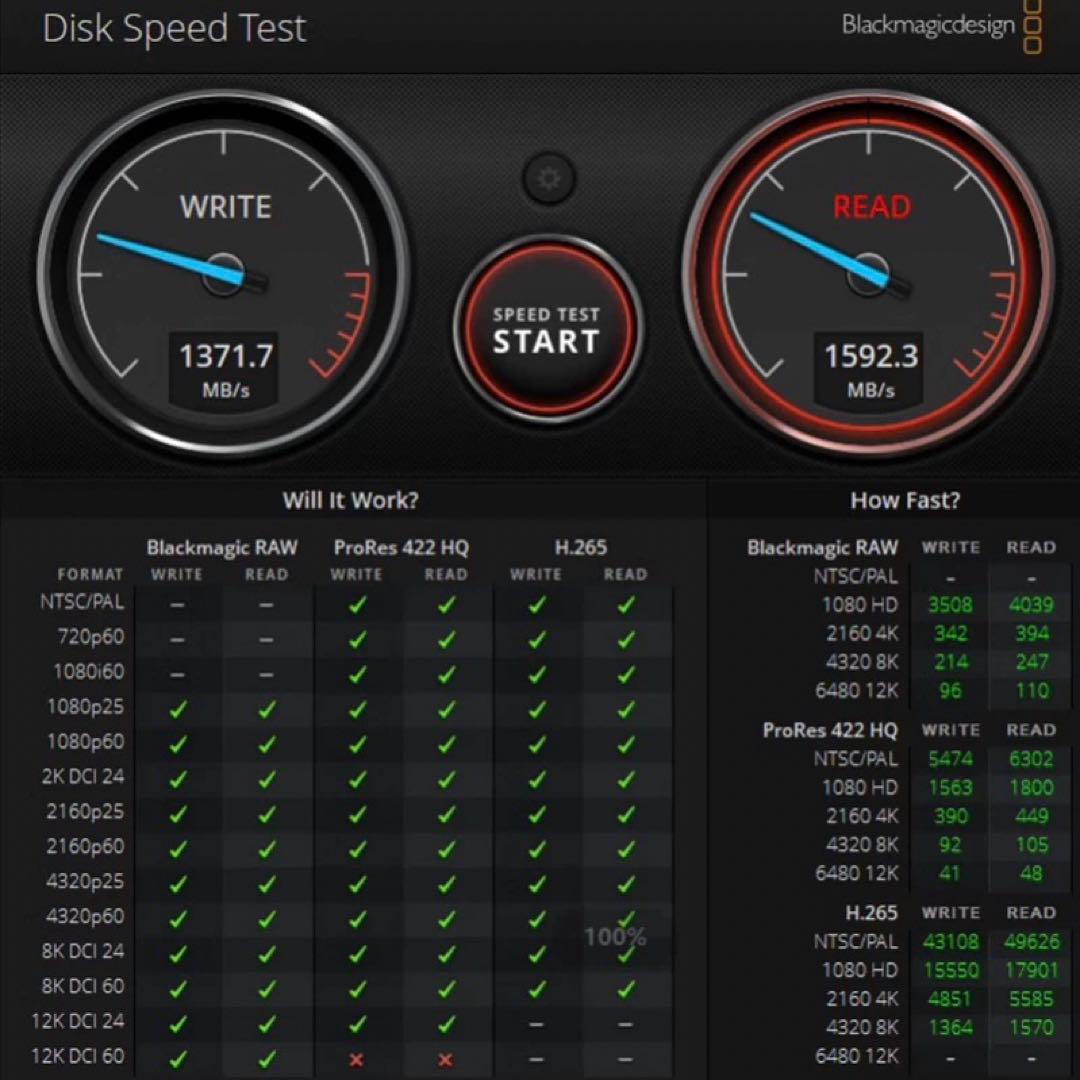The image size is (1080, 1080).
Task: Click the ProRes 422 HQ NTSC/PAL read value 6302
Action: (1030, 759)
